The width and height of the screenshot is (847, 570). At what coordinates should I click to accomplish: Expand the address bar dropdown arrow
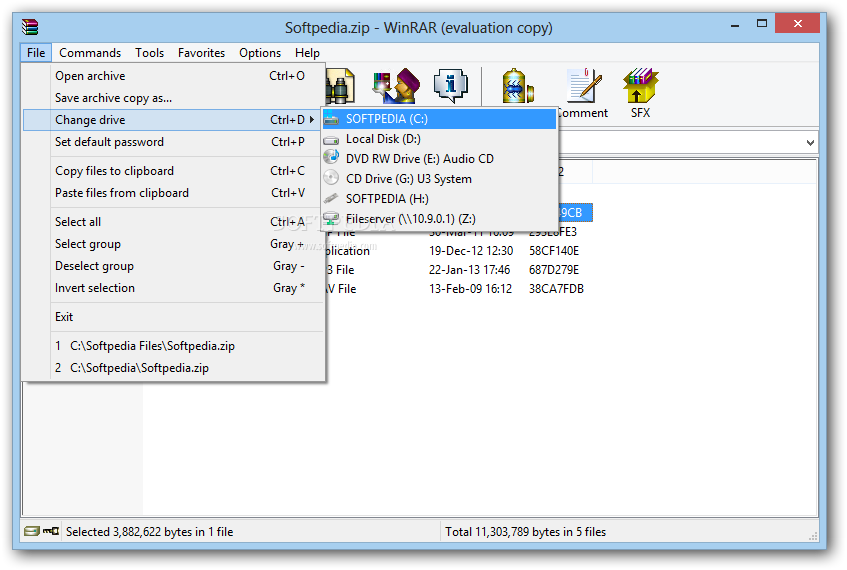click(x=810, y=143)
